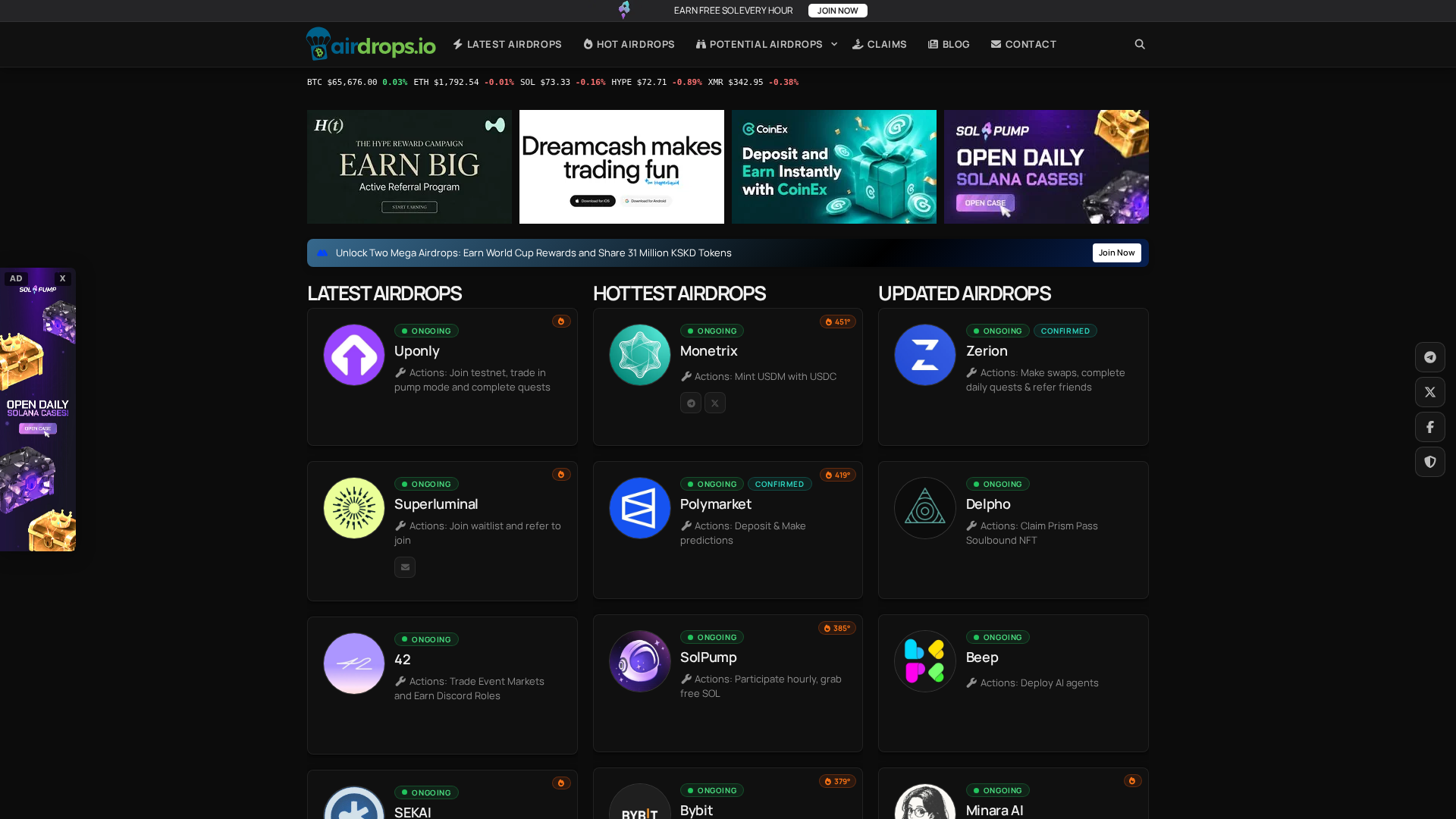Open Hot Airdrops menu item
This screenshot has height=819, width=1456.
coord(629,44)
